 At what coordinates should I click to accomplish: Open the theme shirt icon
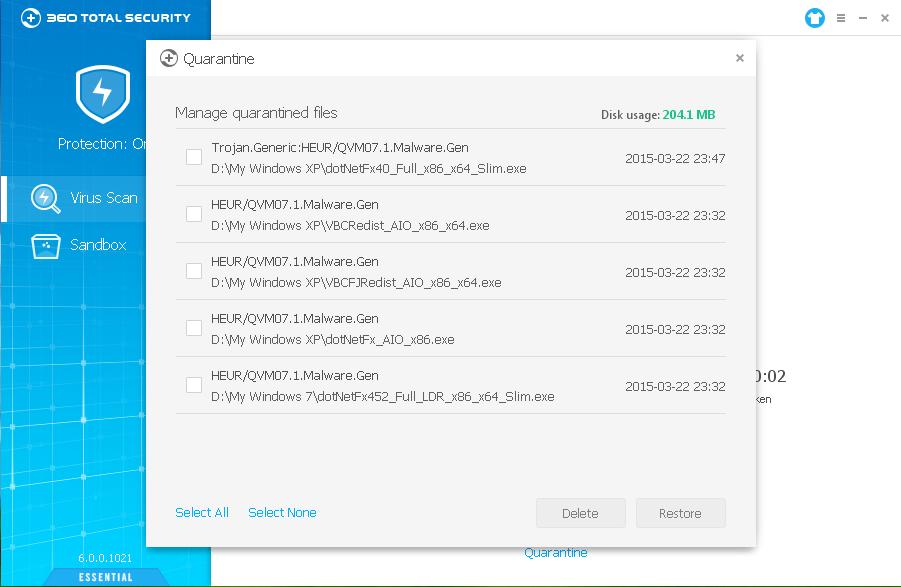(x=814, y=18)
